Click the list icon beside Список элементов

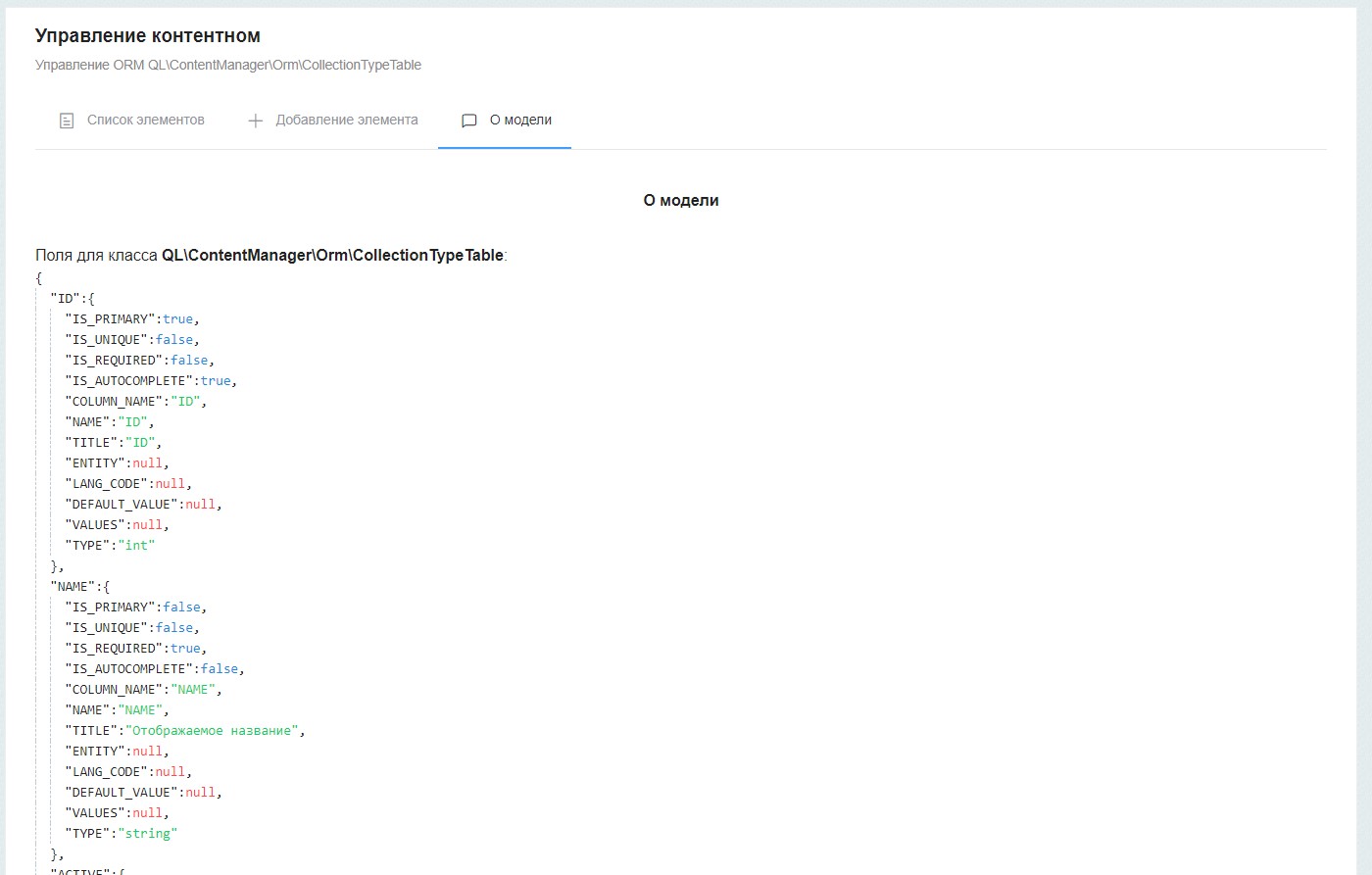click(67, 121)
